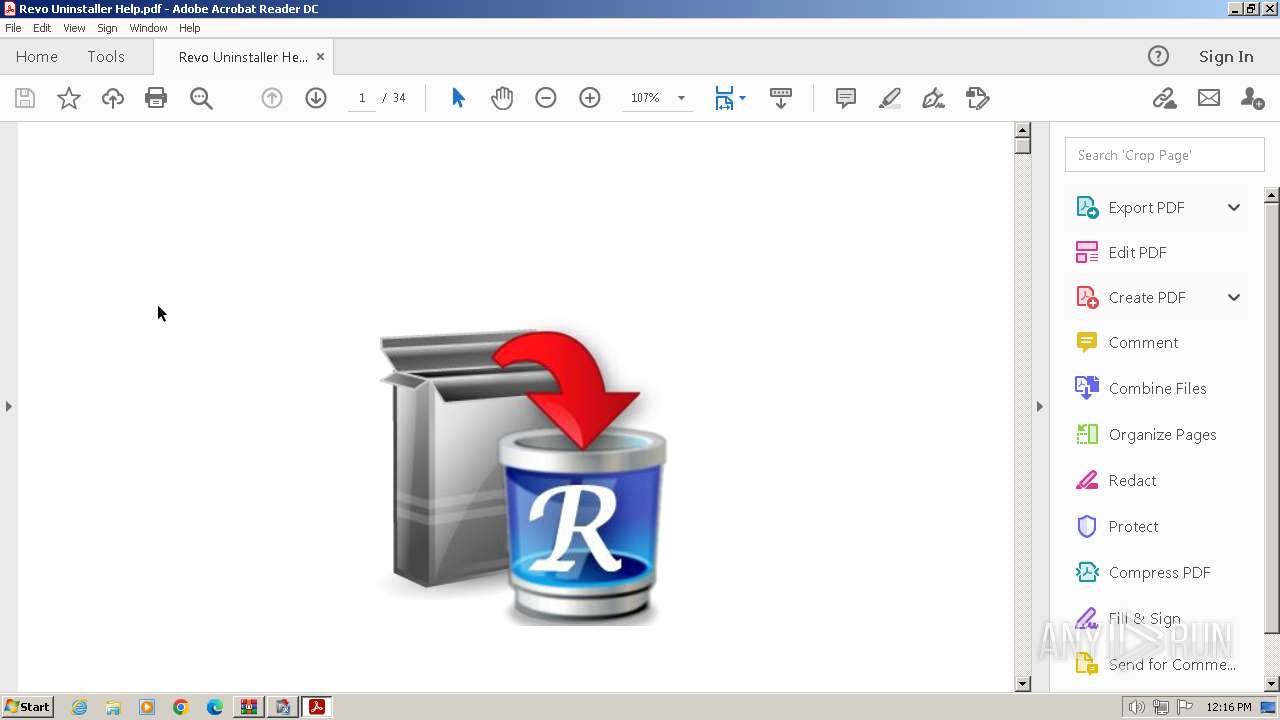Share with others person icon
Screen dimensions: 1280x720
1252,98
